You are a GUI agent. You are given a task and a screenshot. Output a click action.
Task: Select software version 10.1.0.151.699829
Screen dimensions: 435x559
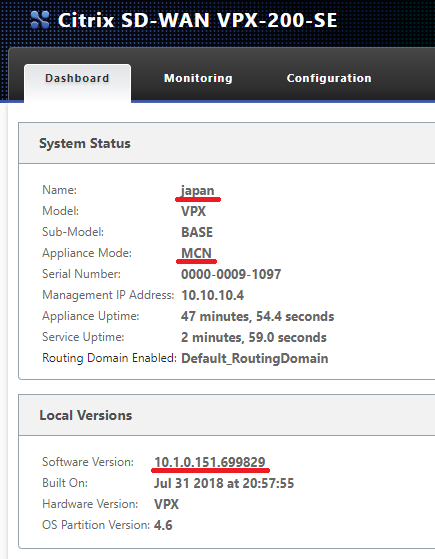click(x=210, y=462)
